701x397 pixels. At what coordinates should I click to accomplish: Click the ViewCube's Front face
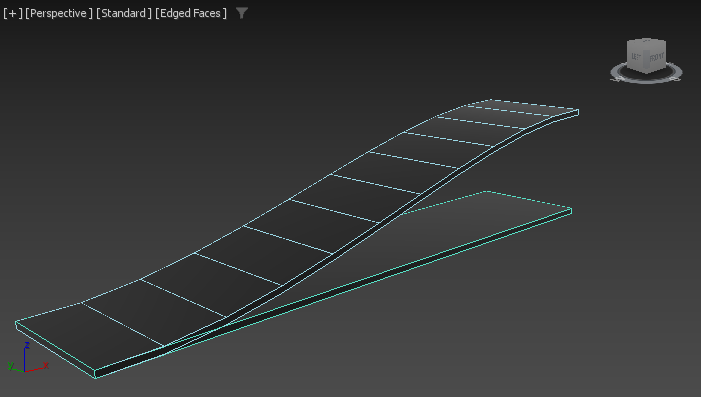tap(656, 58)
